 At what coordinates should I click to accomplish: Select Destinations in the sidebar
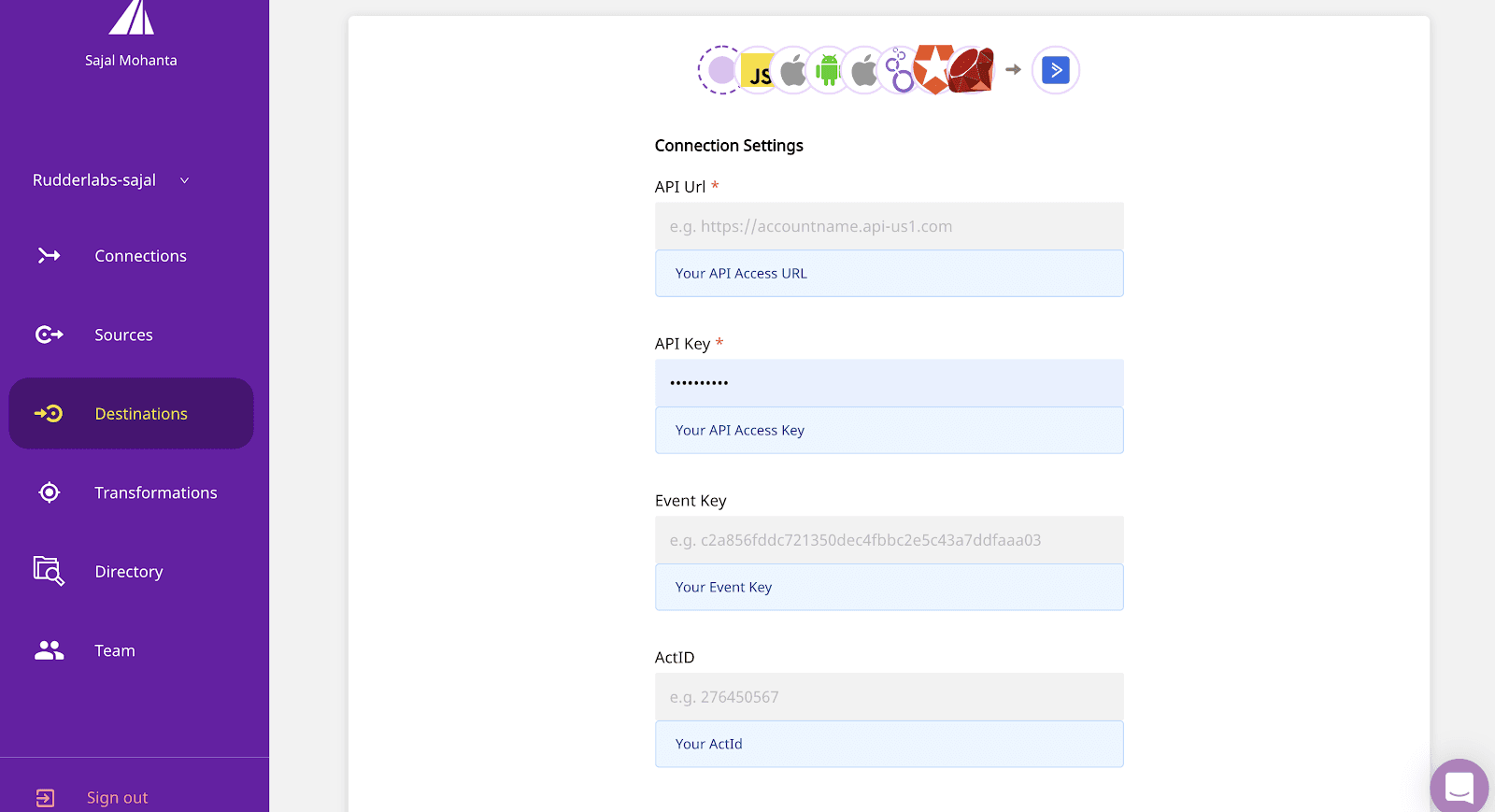tap(140, 414)
